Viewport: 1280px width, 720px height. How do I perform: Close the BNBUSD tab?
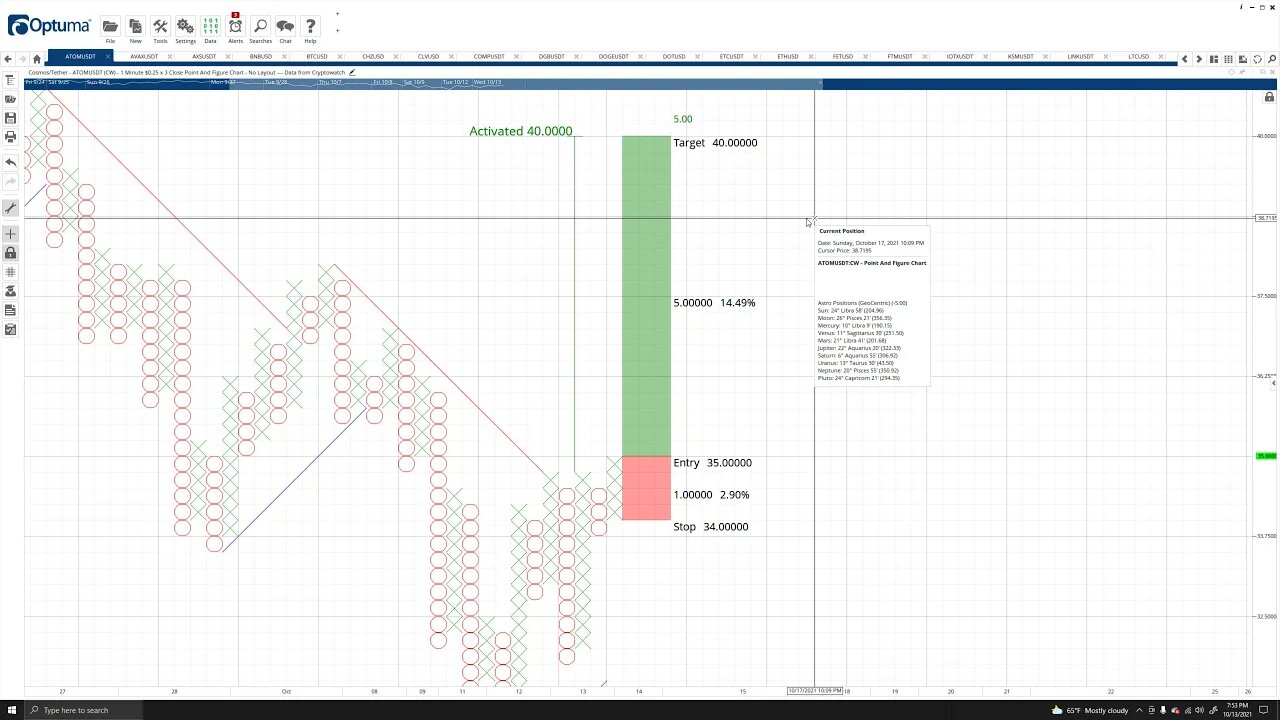click(284, 57)
